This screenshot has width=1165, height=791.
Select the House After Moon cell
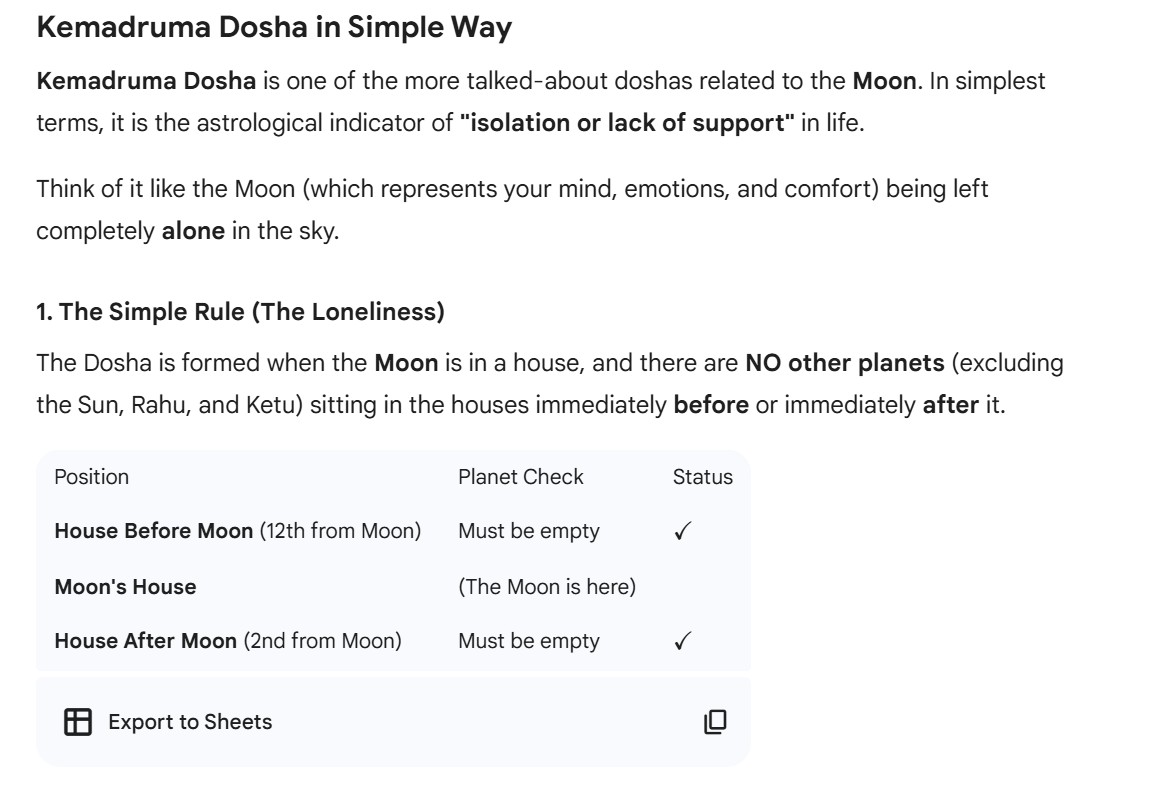click(228, 641)
